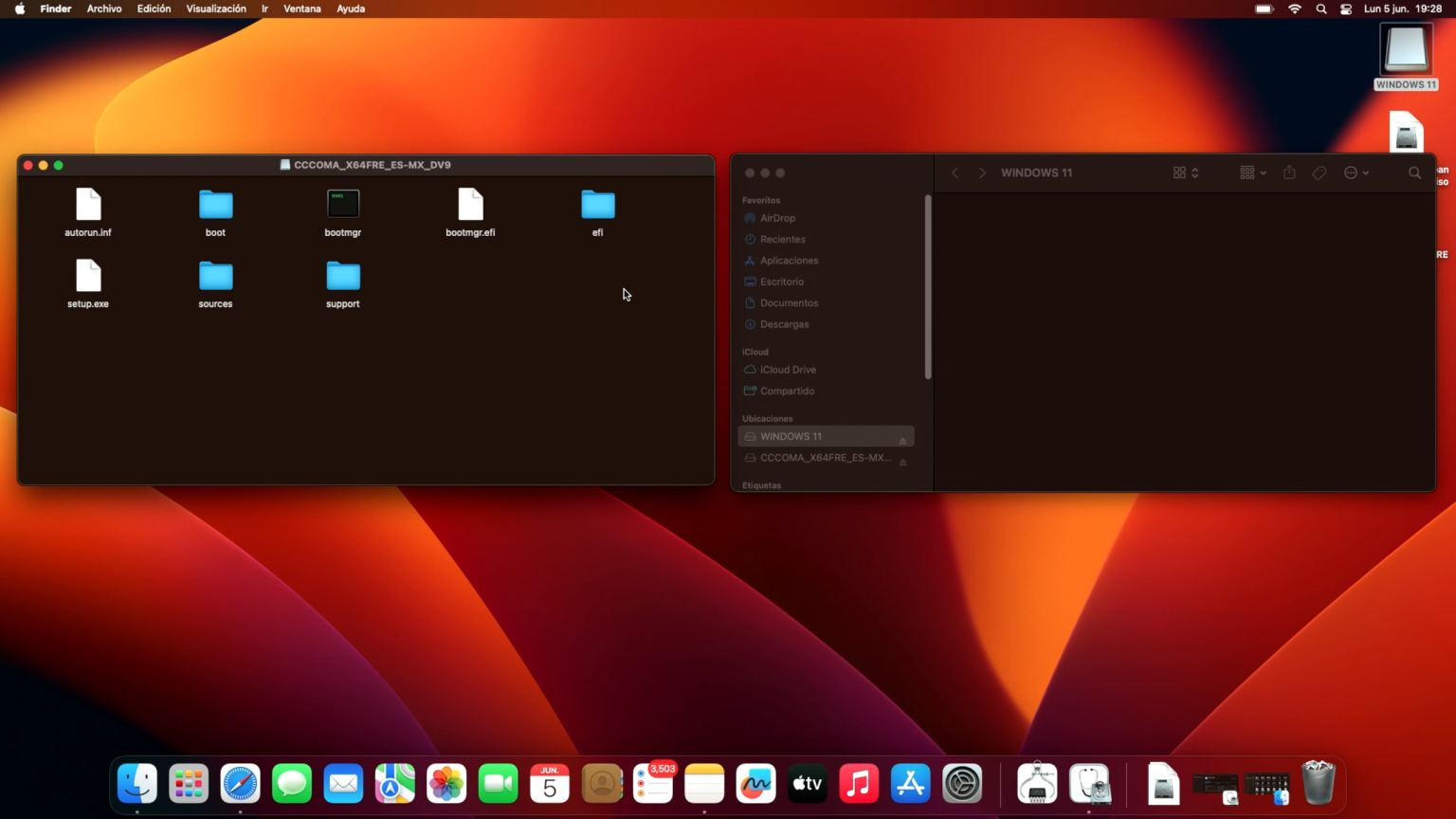Image resolution: width=1456 pixels, height=819 pixels.
Task: Select WINDOWS 11 volume in sidebar
Action: point(827,436)
